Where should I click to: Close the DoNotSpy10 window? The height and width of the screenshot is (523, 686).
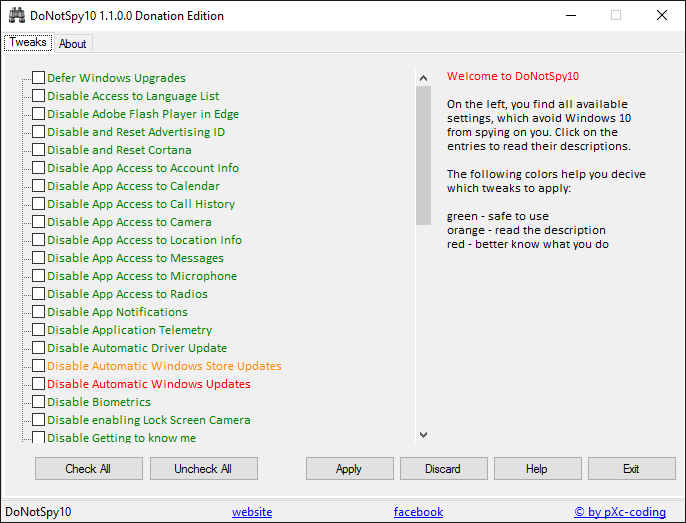click(x=662, y=15)
